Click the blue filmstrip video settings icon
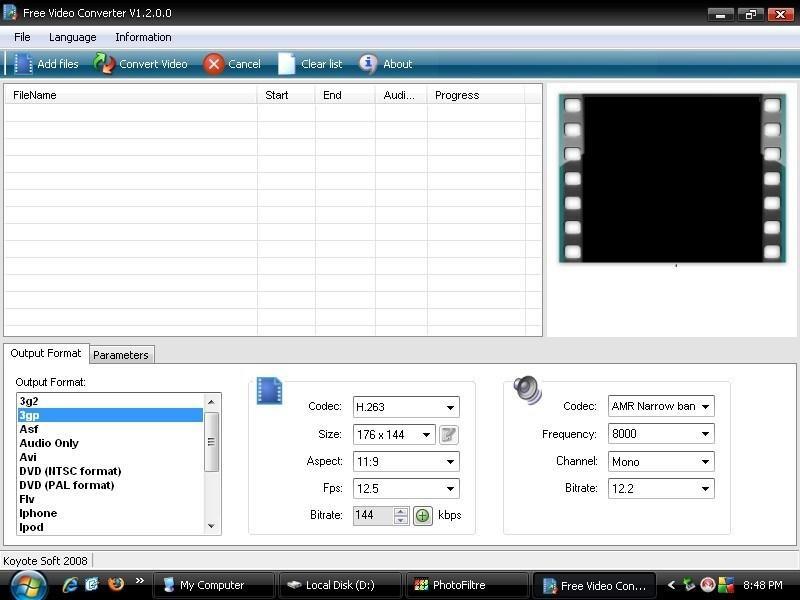 pyautogui.click(x=269, y=393)
